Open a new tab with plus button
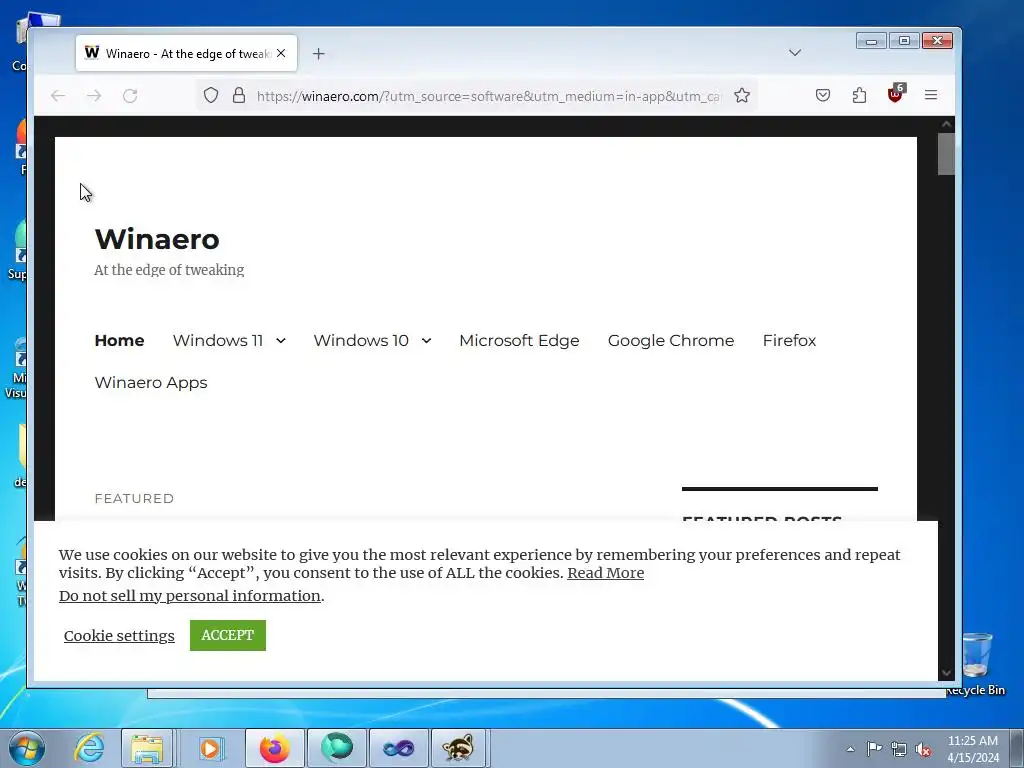Screen dimensions: 1024x768 (x=319, y=54)
